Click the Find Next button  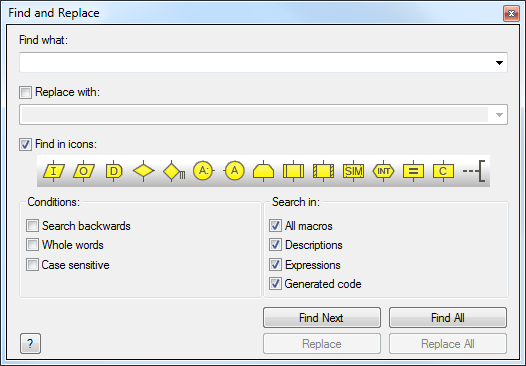pyautogui.click(x=322, y=317)
